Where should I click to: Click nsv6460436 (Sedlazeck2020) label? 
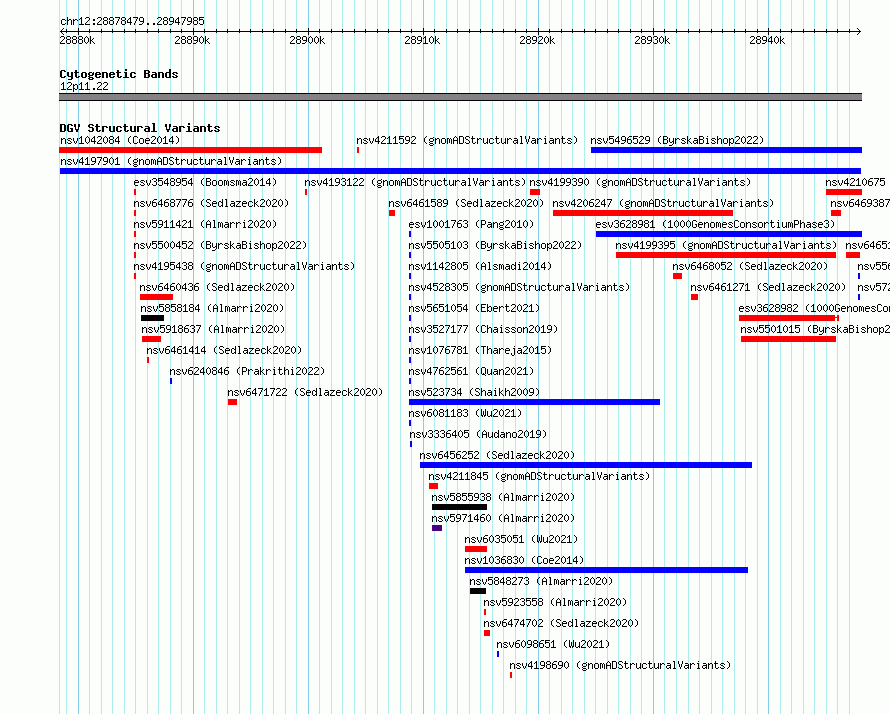coord(217,287)
